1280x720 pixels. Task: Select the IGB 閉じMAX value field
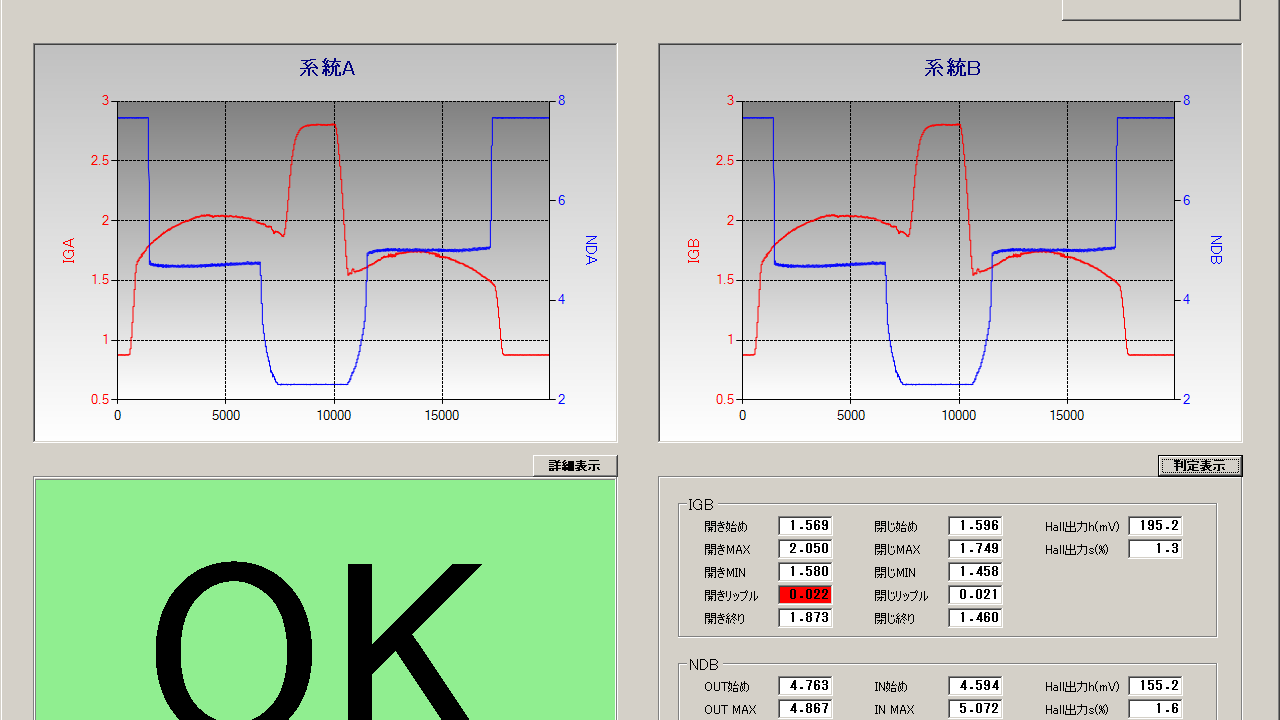point(975,549)
